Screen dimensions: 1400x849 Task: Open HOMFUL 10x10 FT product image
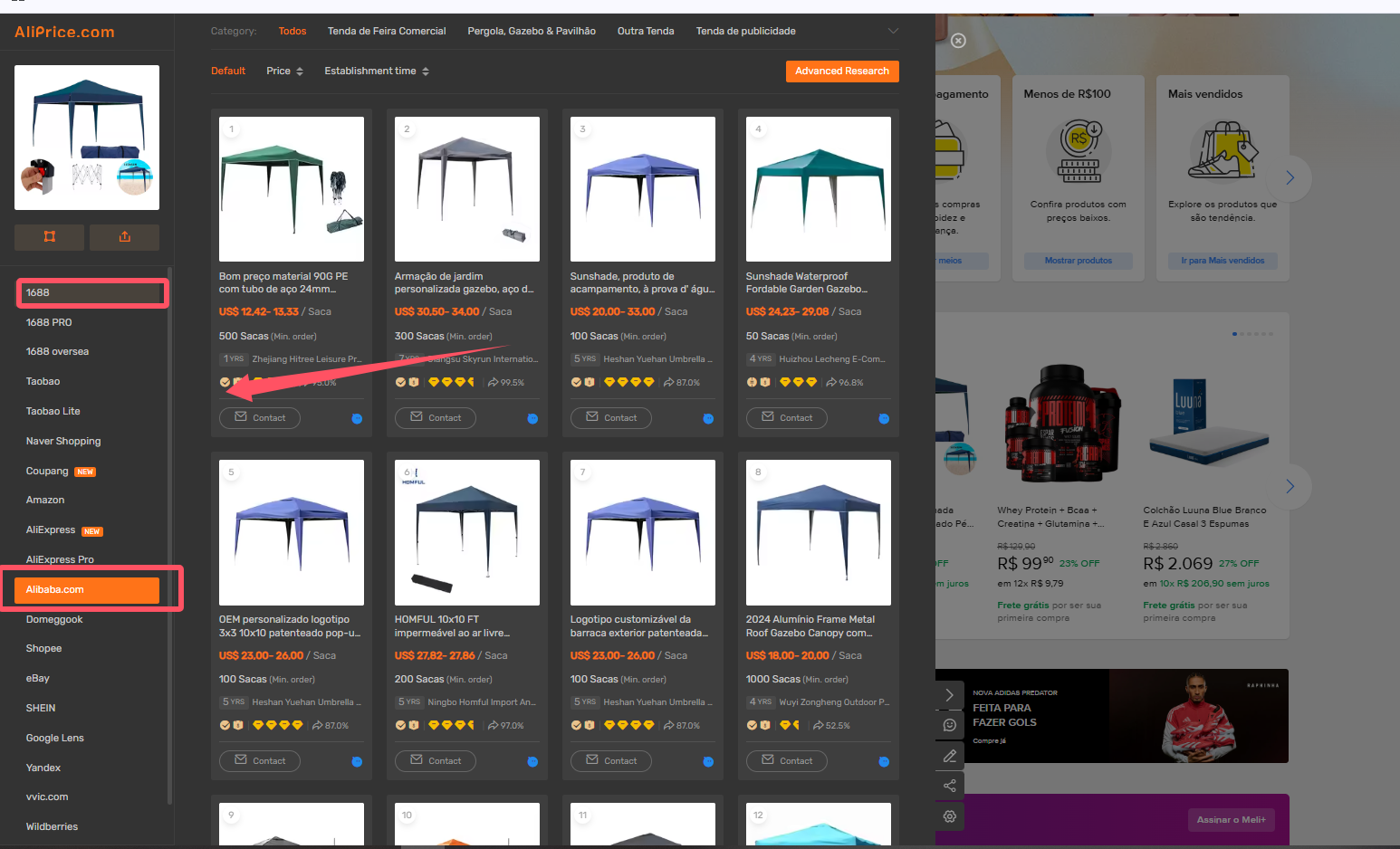coord(467,532)
